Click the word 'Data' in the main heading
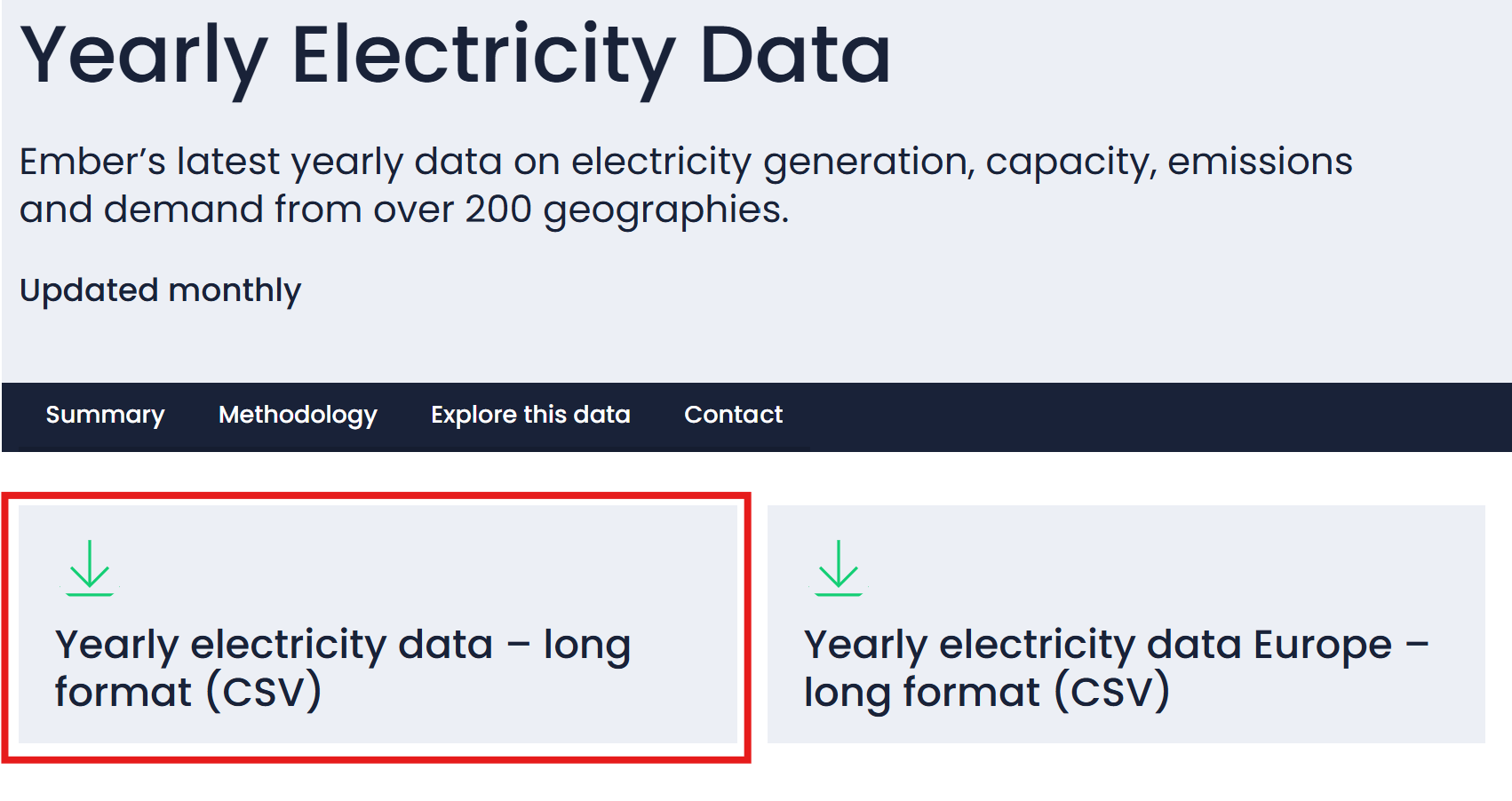The image size is (1512, 801). 794,55
